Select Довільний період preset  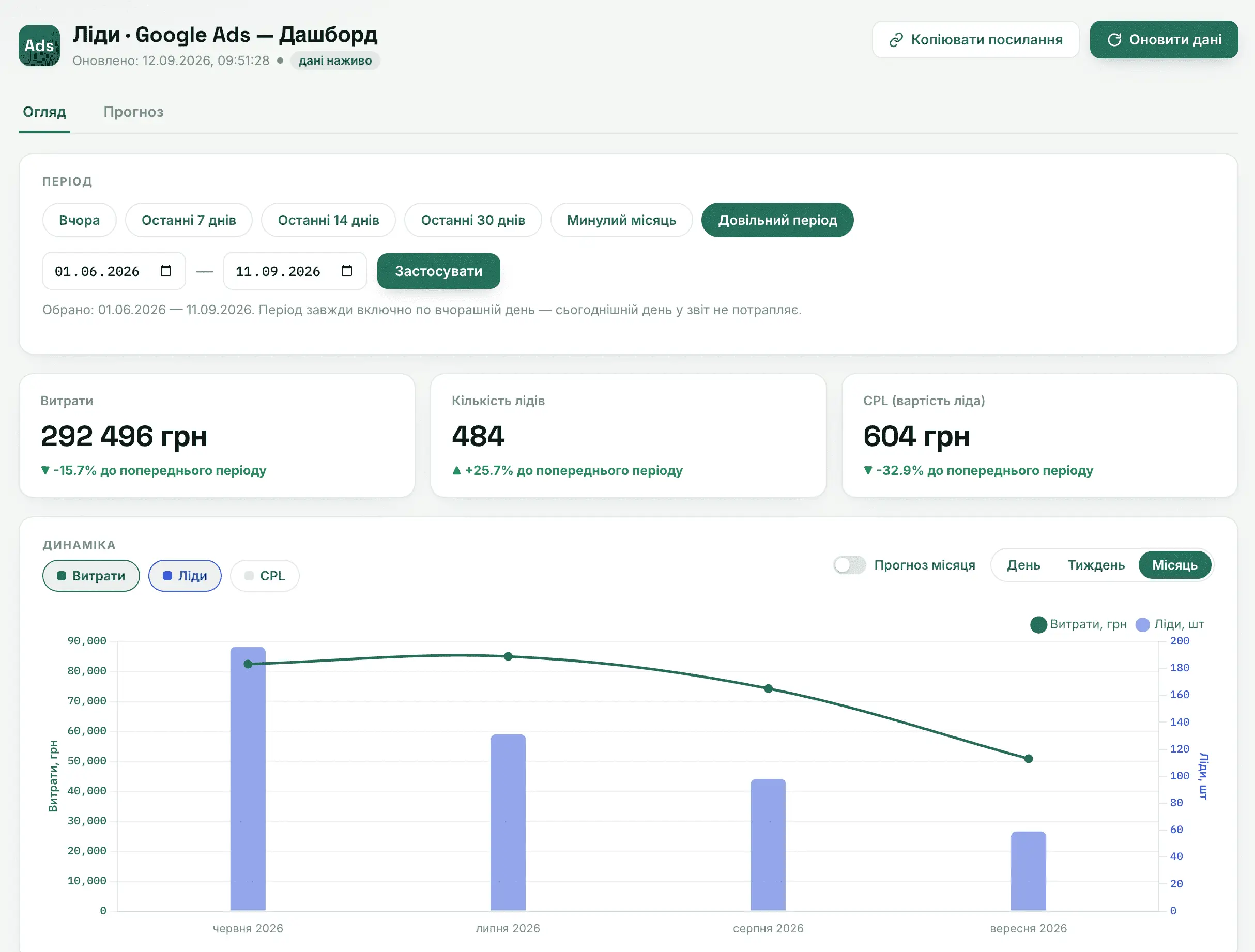point(778,220)
